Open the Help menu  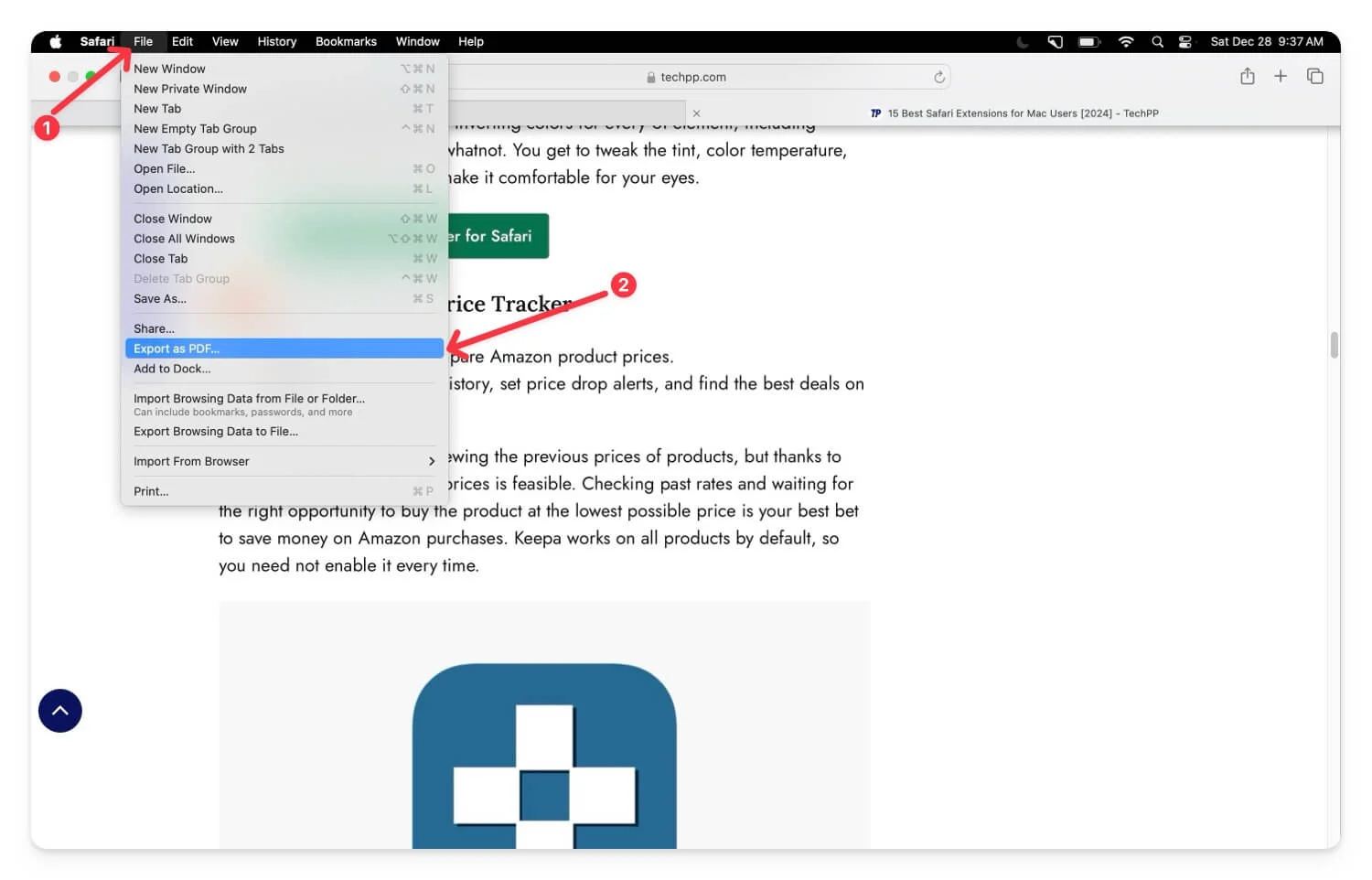point(471,41)
